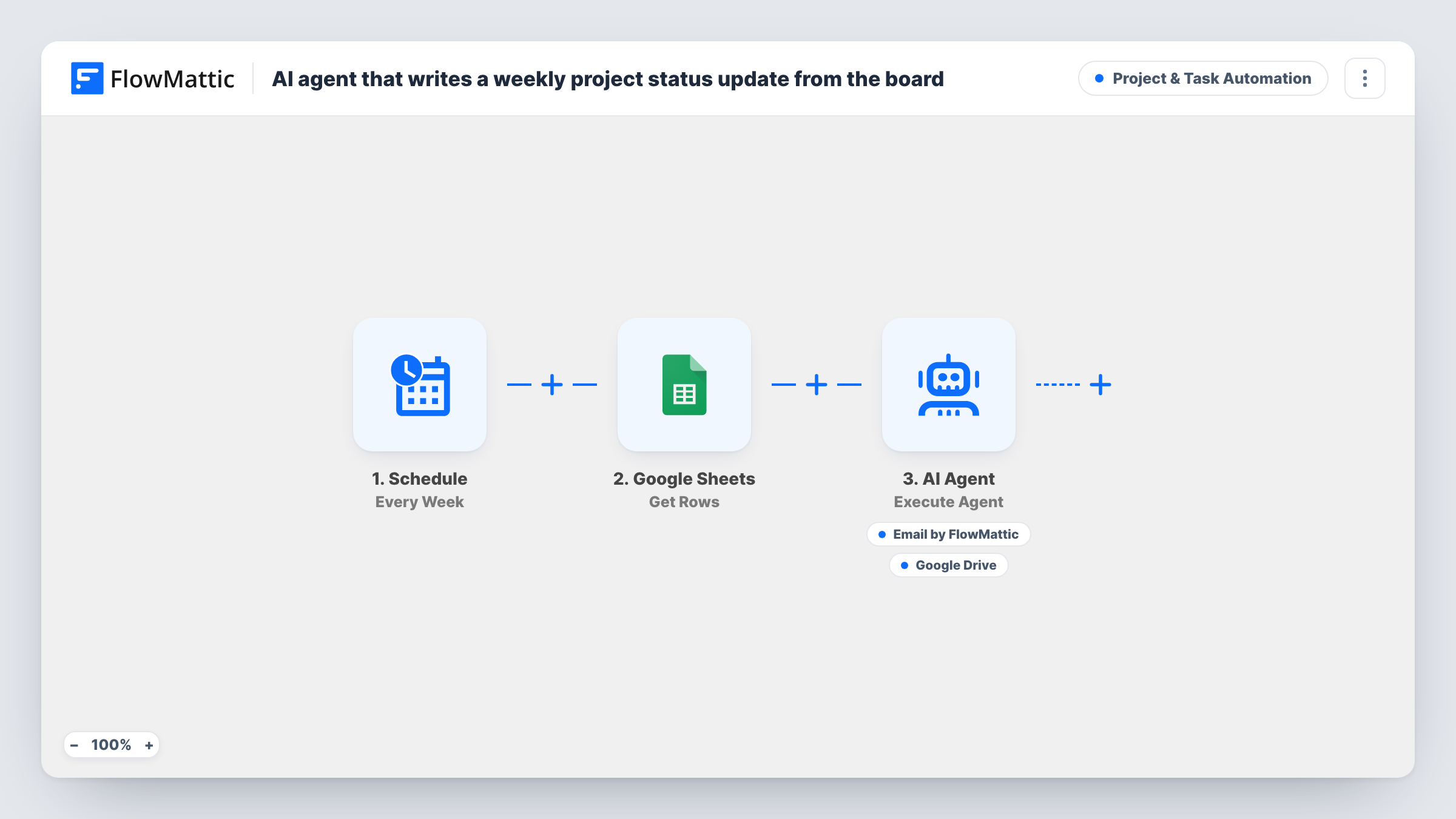Click the 'Get Rows' action subtitle
Viewport: 1456px width, 819px height.
684,502
